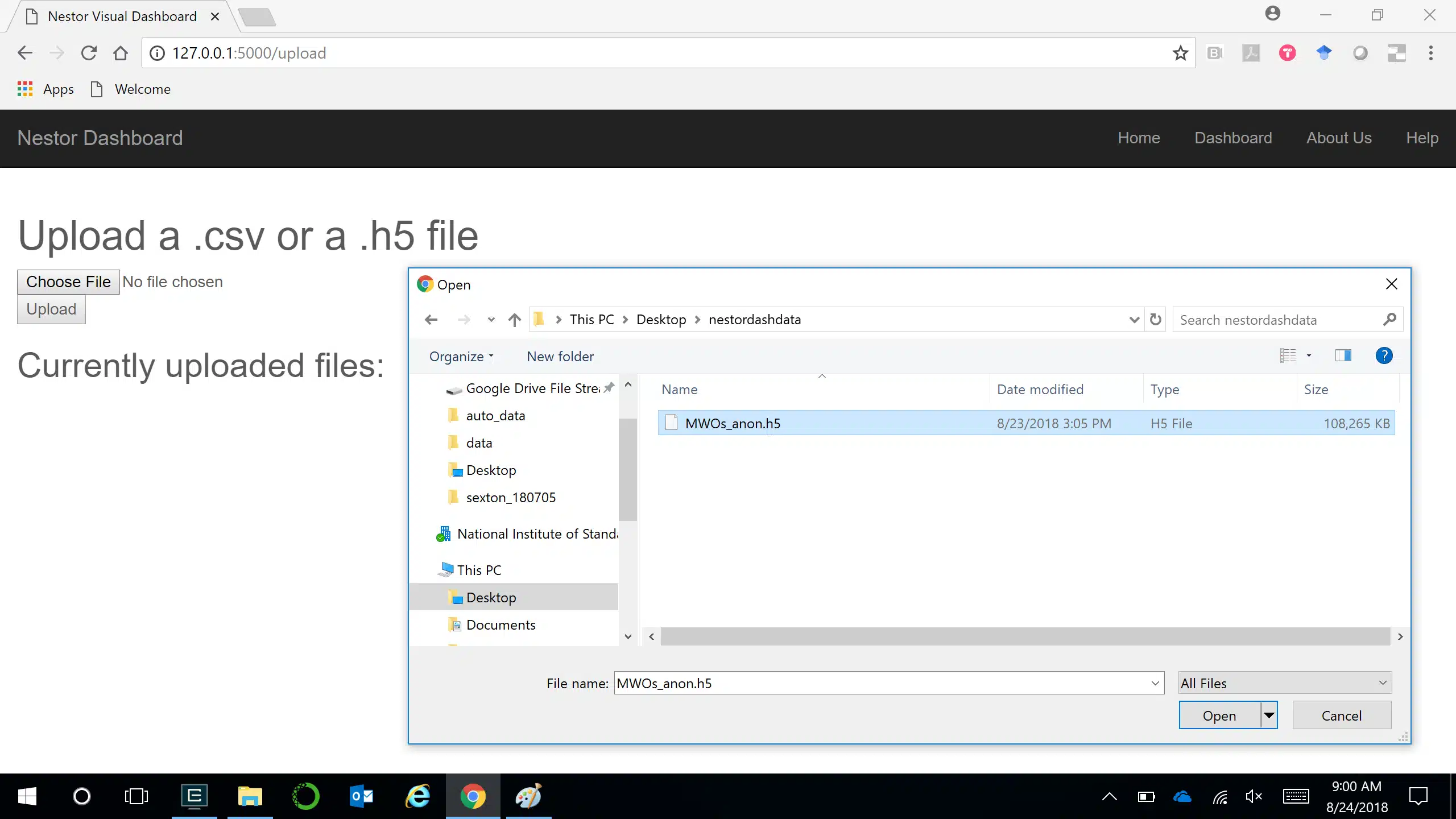
Task: Go up one folder level in dialog
Action: click(x=515, y=320)
